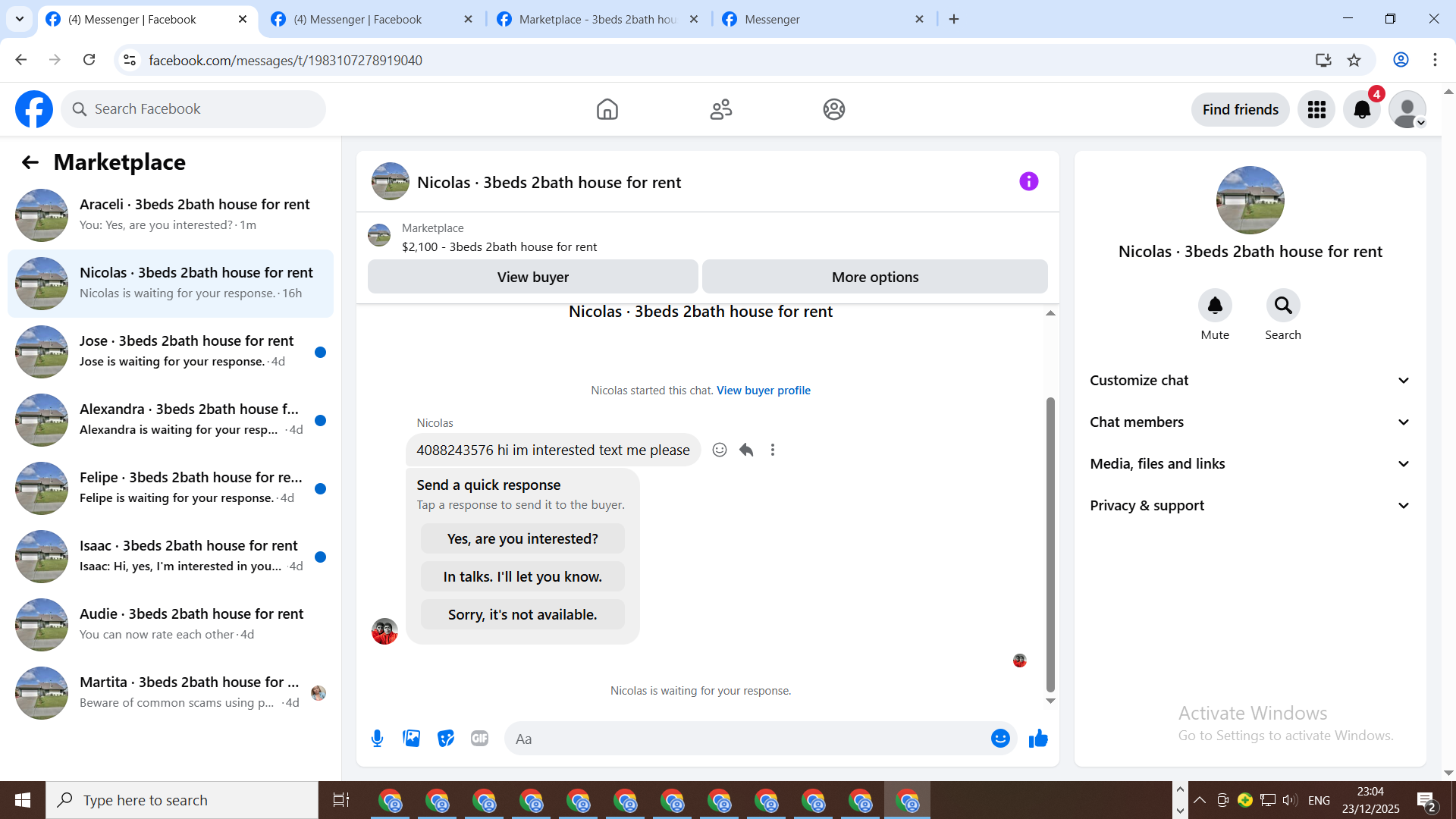The image size is (1456, 819).
Task: Open the sticker picker icon
Action: [x=446, y=738]
